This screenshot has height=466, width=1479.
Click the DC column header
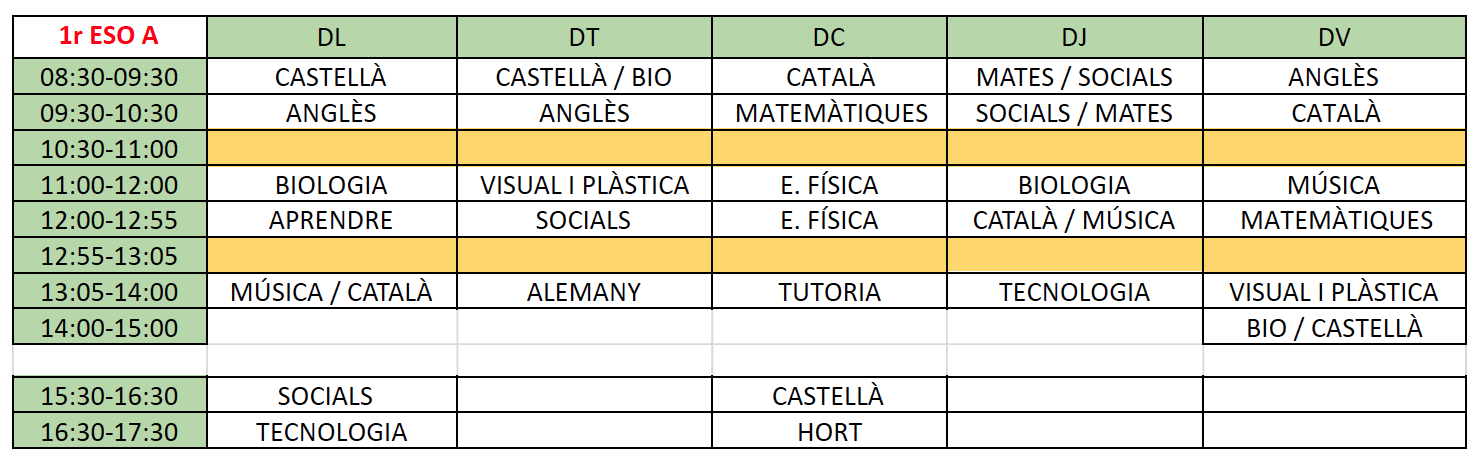pyautogui.click(x=829, y=38)
